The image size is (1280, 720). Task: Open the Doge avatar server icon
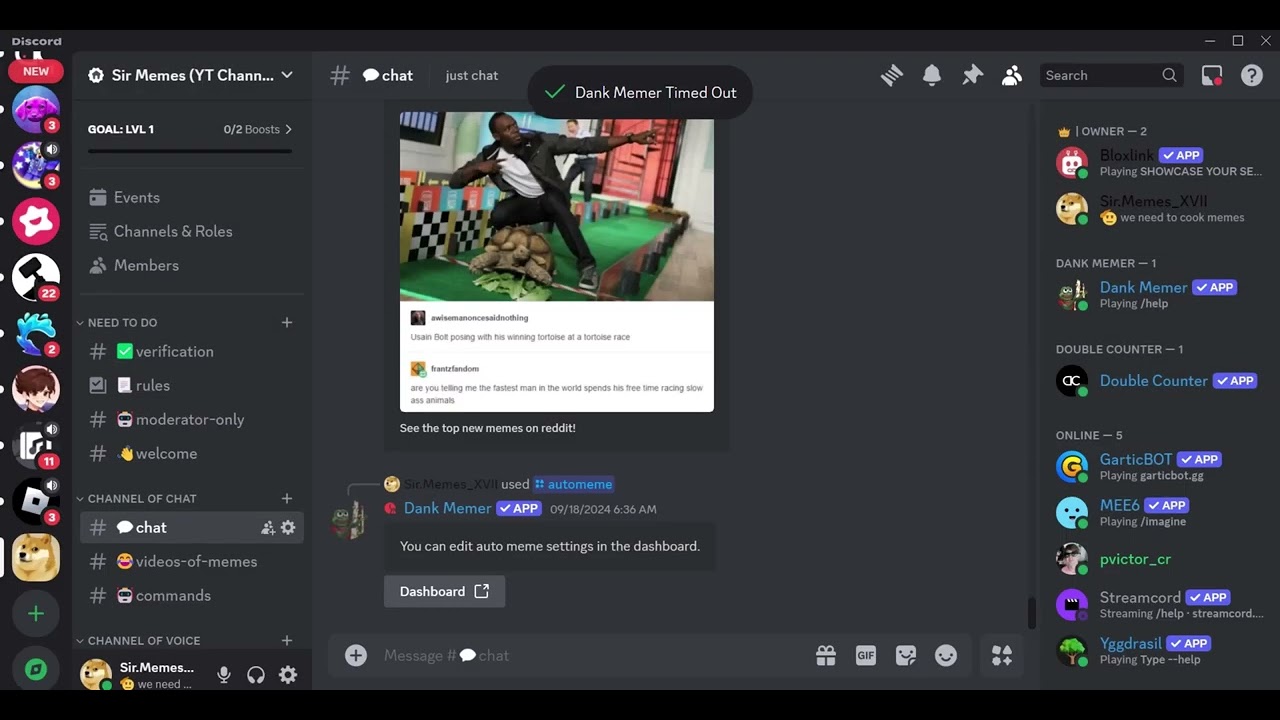tap(36, 558)
